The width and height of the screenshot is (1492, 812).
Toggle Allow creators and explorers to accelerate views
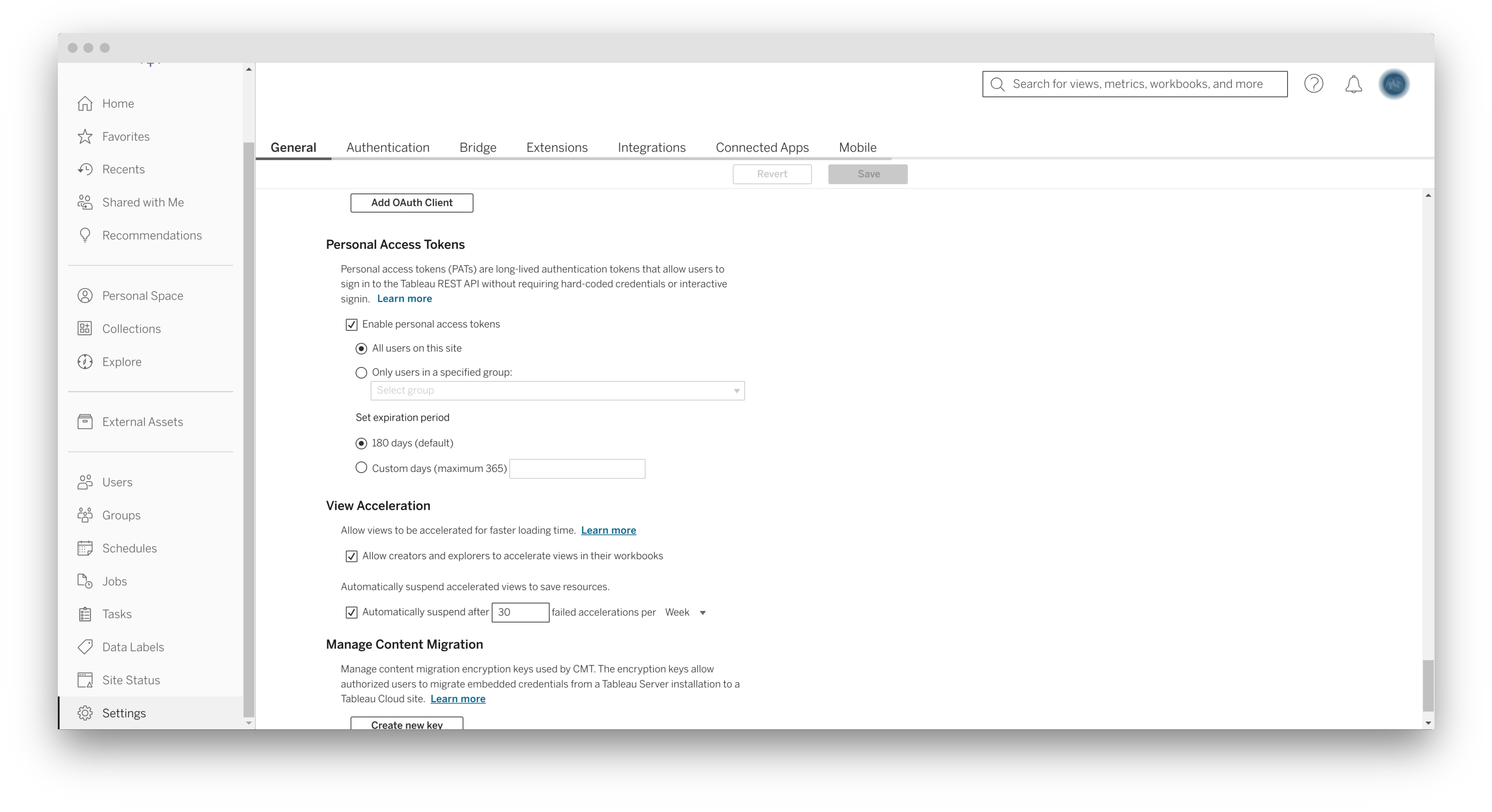click(x=351, y=557)
